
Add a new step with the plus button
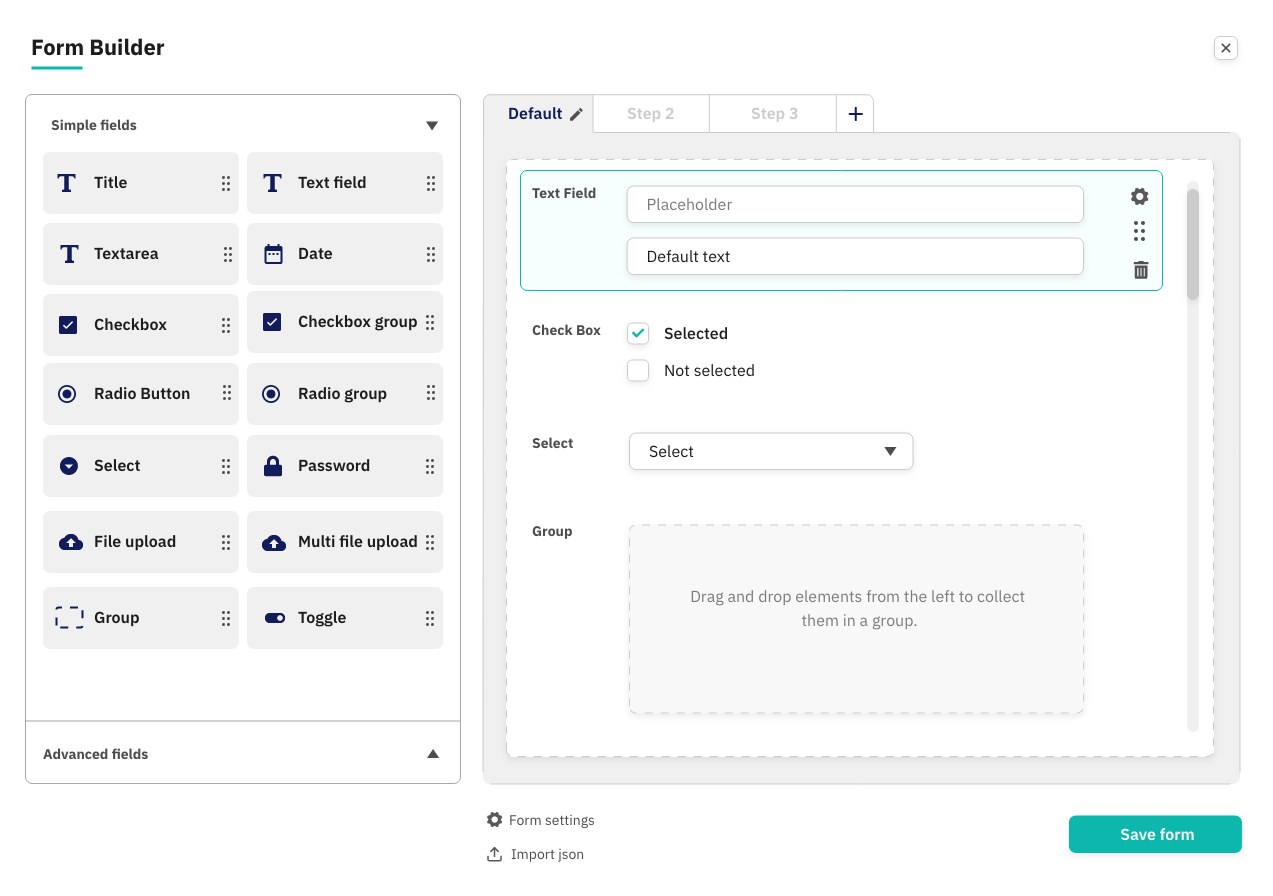pos(855,113)
